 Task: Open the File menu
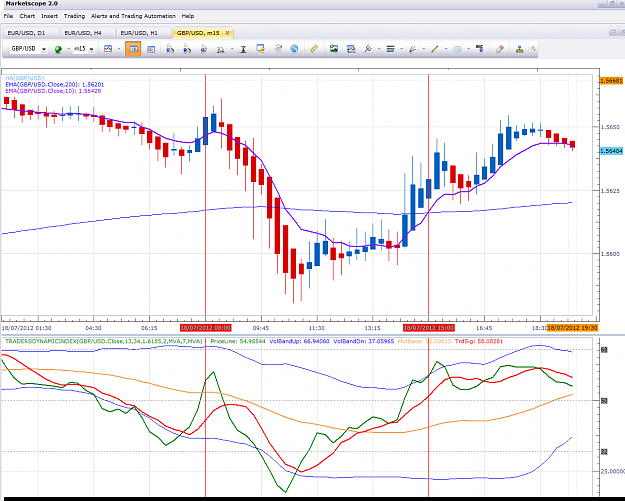point(8,16)
